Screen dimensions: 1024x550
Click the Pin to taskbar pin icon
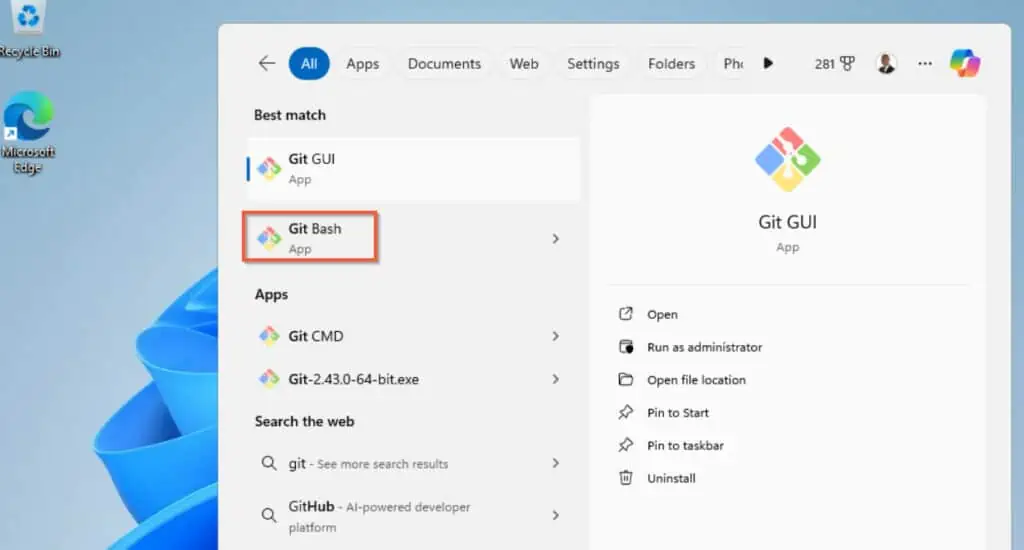click(x=626, y=445)
